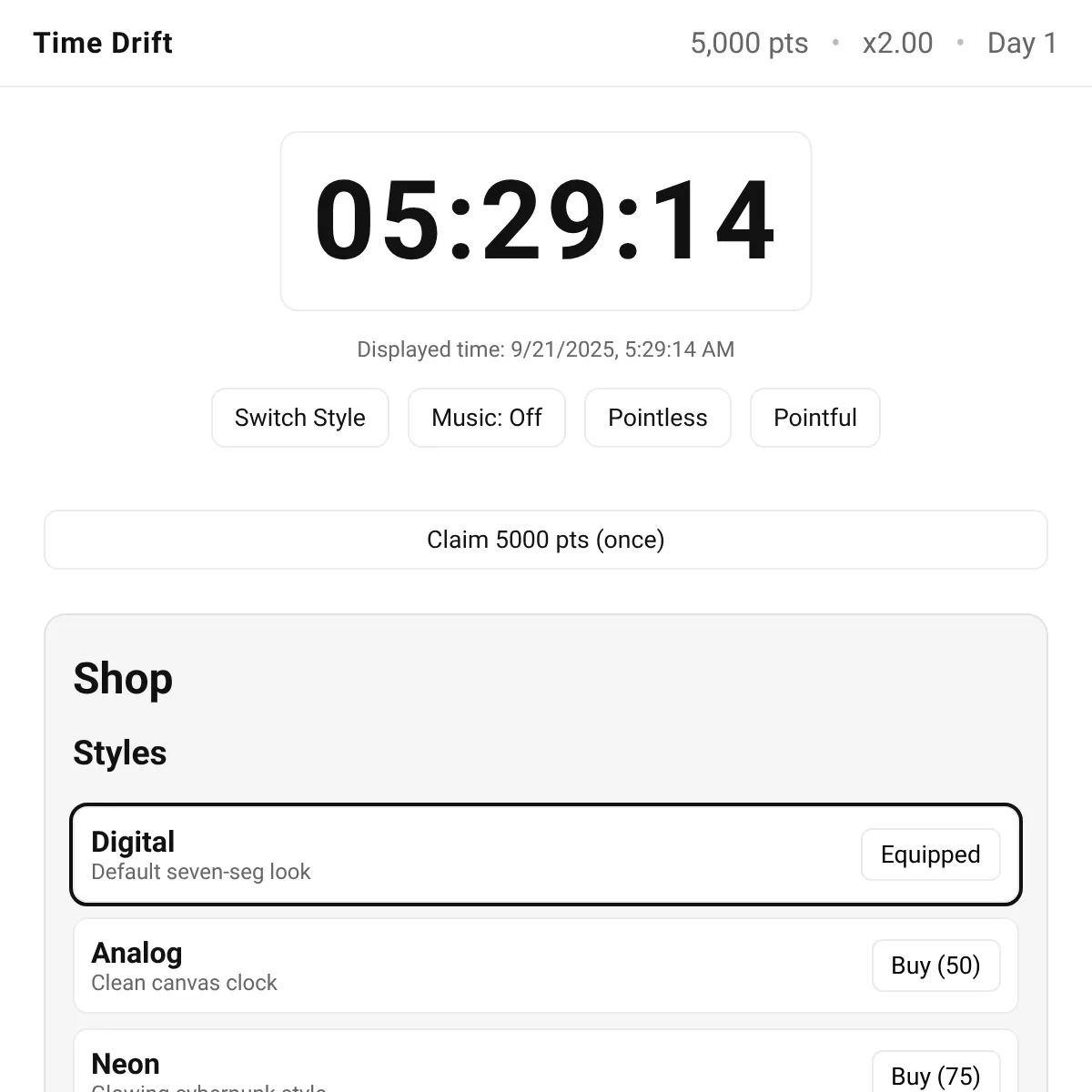The image size is (1092, 1092).
Task: Toggle the Music: Off button
Action: (x=487, y=418)
